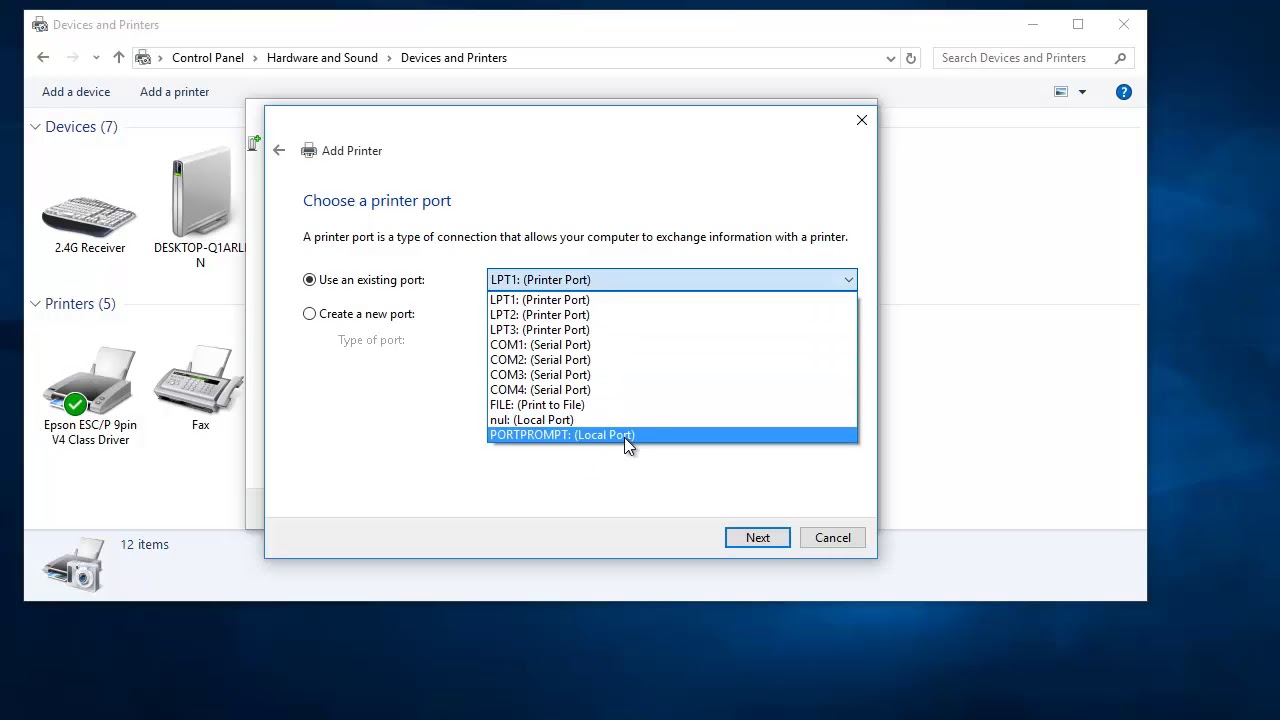Screen dimensions: 1280x720
Task: Click the Cancel button
Action: point(833,538)
